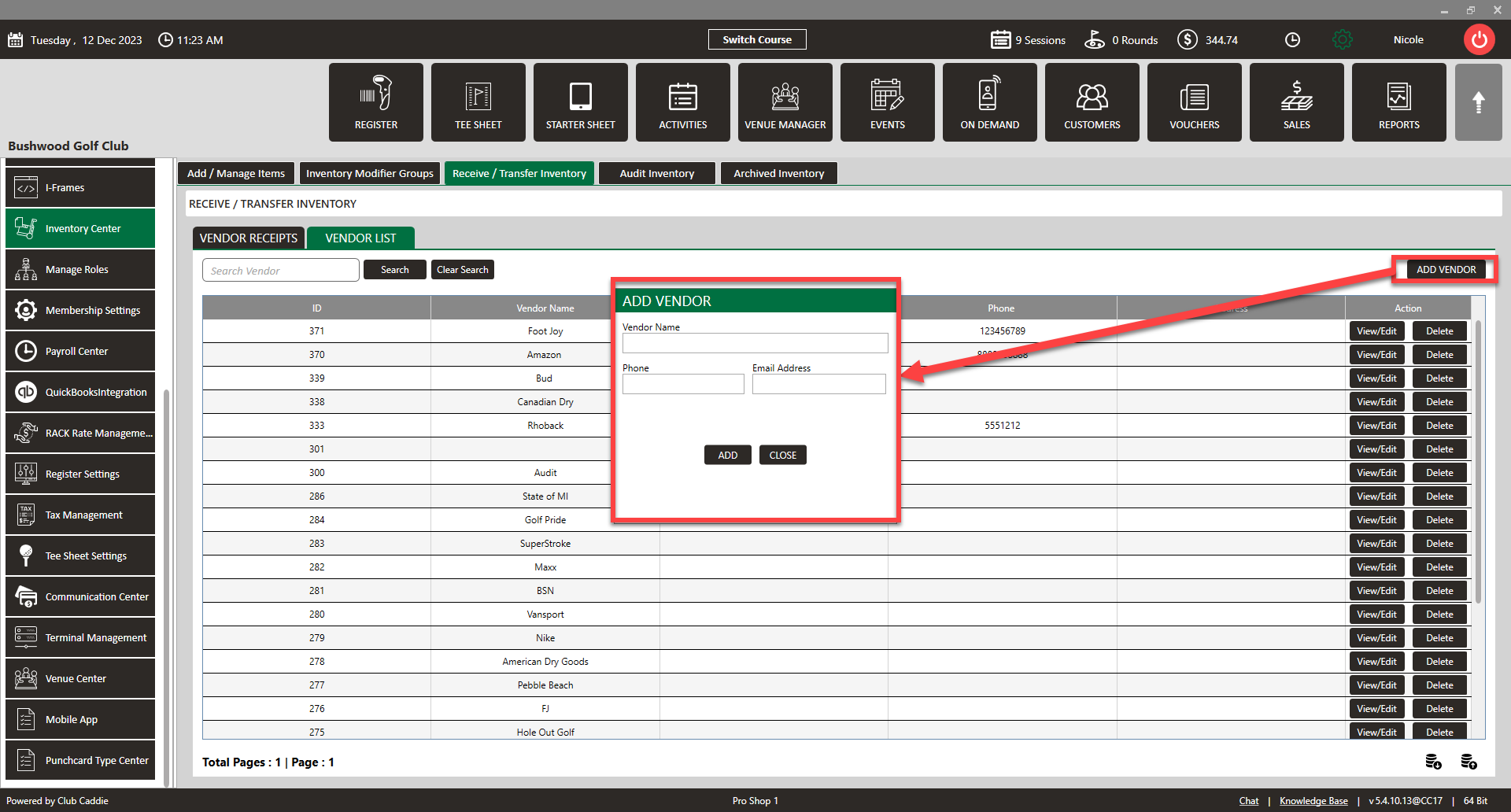Focus the Email Address input field

click(x=819, y=384)
